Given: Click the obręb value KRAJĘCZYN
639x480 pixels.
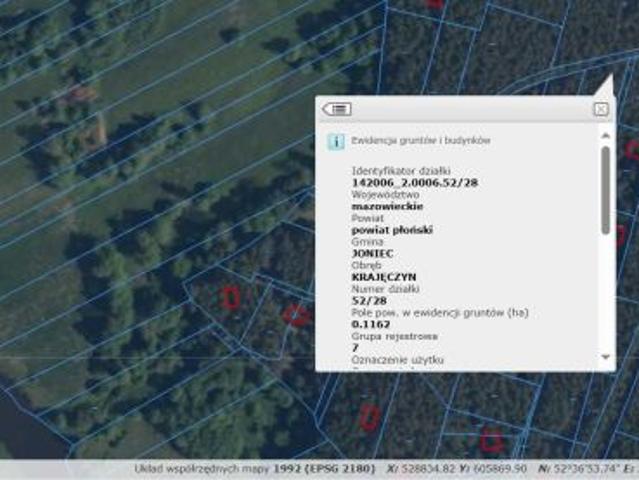Looking at the screenshot, I should click(384, 276).
